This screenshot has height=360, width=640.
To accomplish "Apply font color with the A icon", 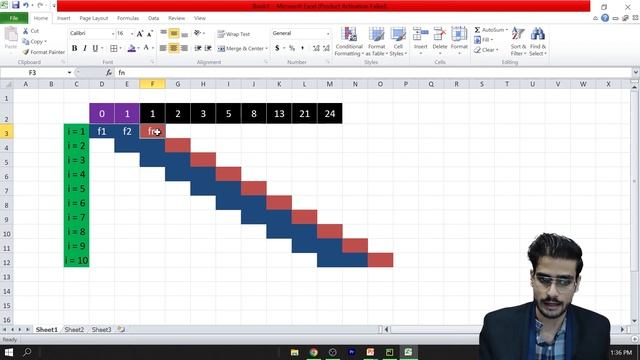I will click(x=146, y=48).
